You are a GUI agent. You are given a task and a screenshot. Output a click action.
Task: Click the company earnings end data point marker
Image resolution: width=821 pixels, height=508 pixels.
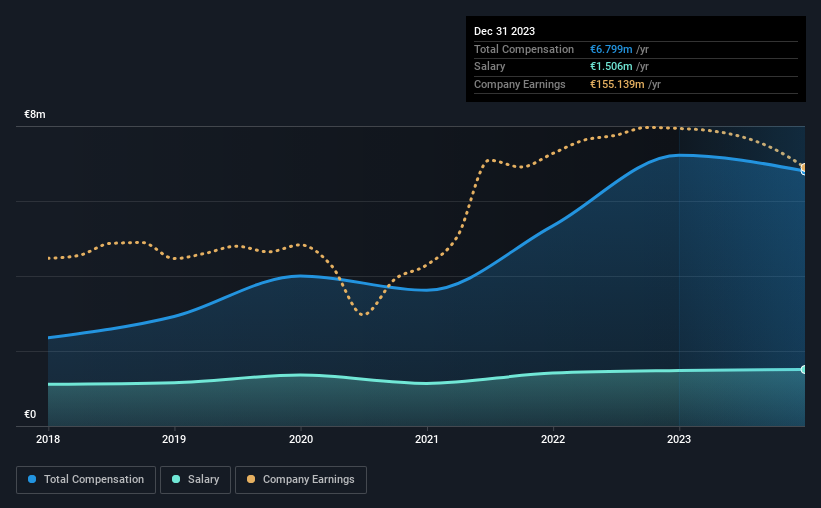click(803, 167)
